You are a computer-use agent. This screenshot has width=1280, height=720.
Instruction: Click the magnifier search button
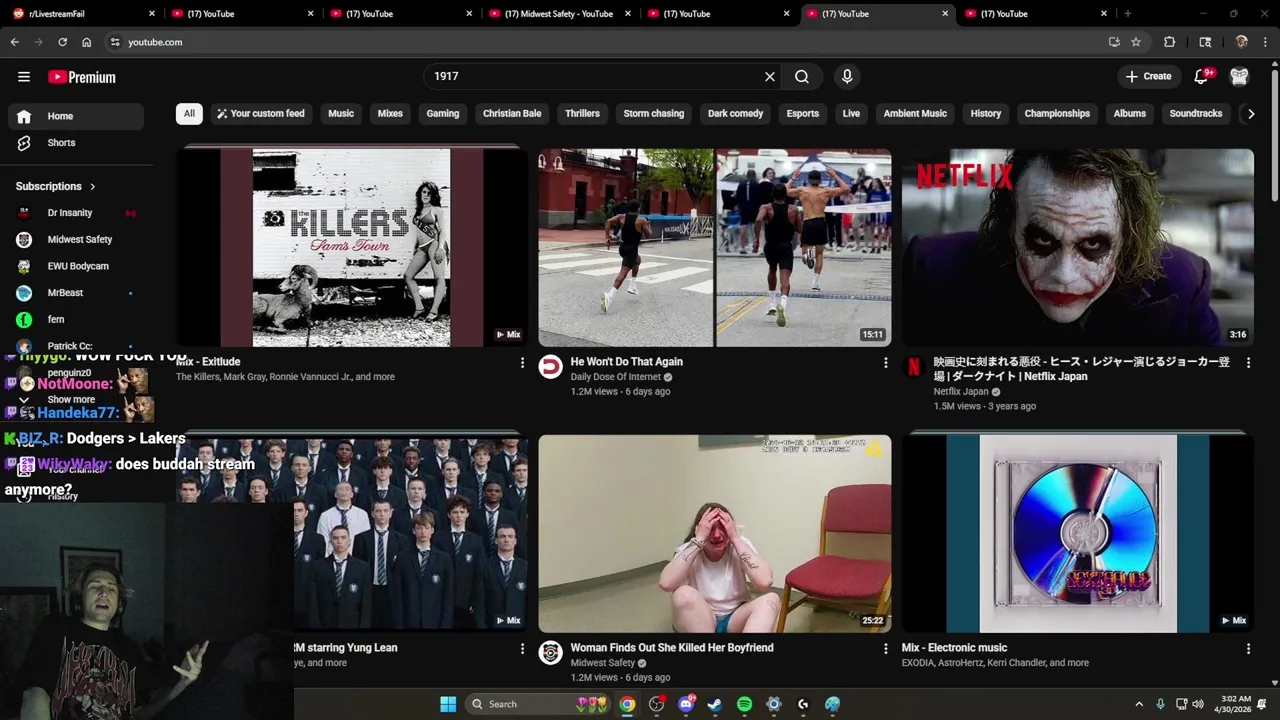802,76
